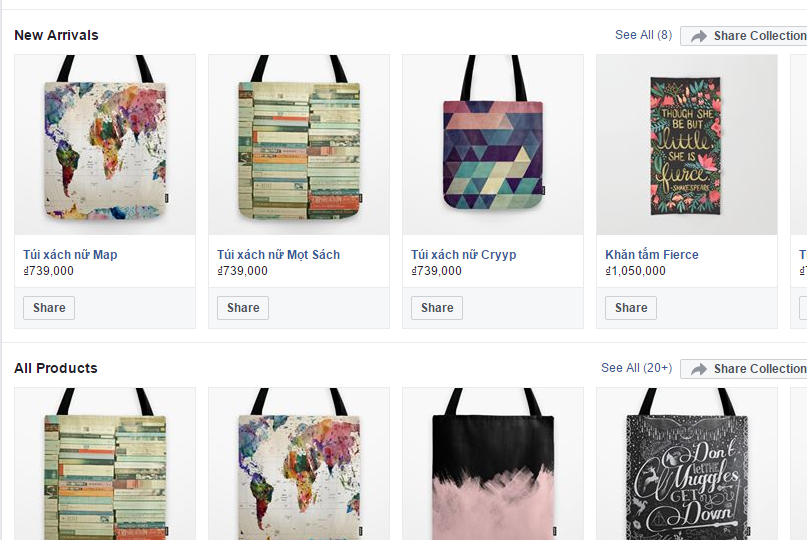This screenshot has height=540, width=807.
Task: Click share arrow icon beside New Arrivals
Action: (698, 36)
